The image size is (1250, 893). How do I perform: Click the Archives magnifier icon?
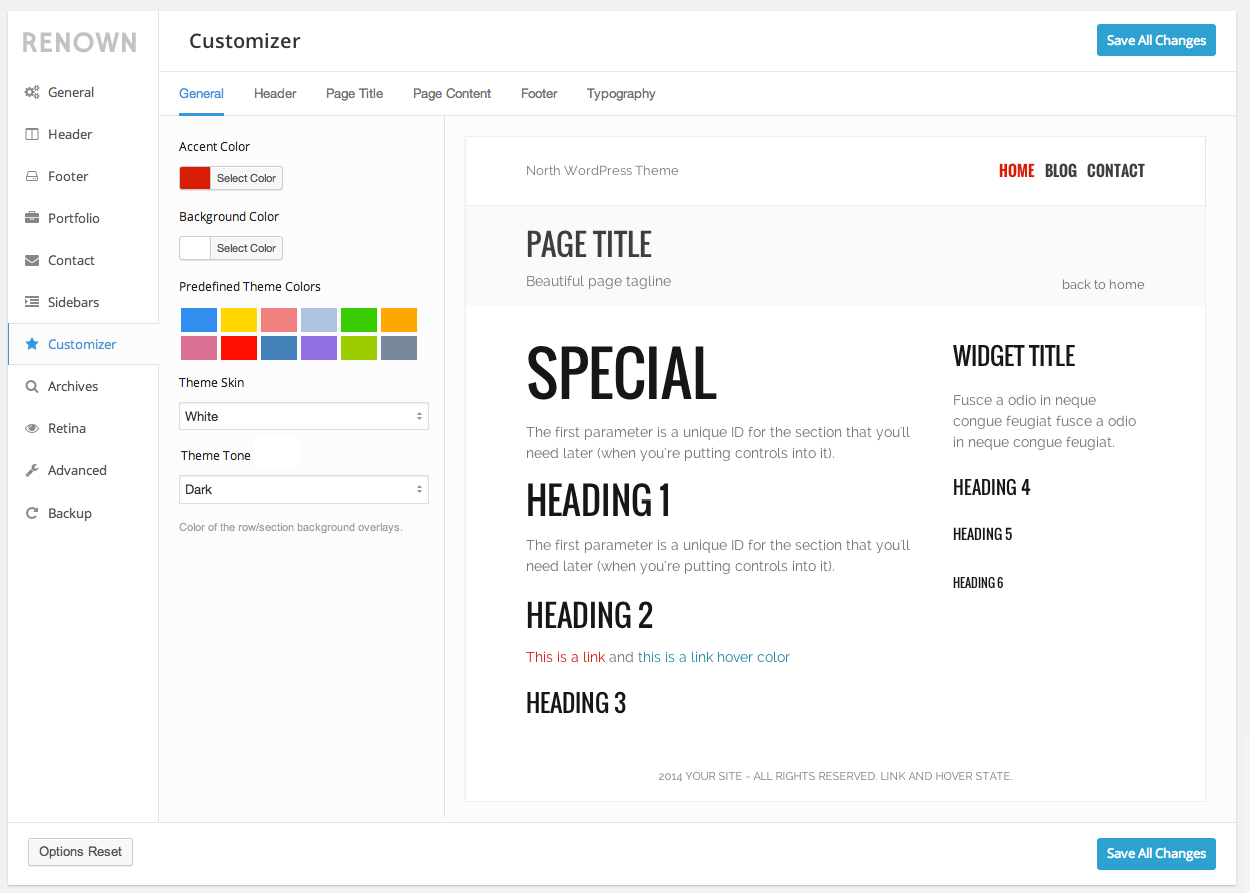[x=31, y=386]
